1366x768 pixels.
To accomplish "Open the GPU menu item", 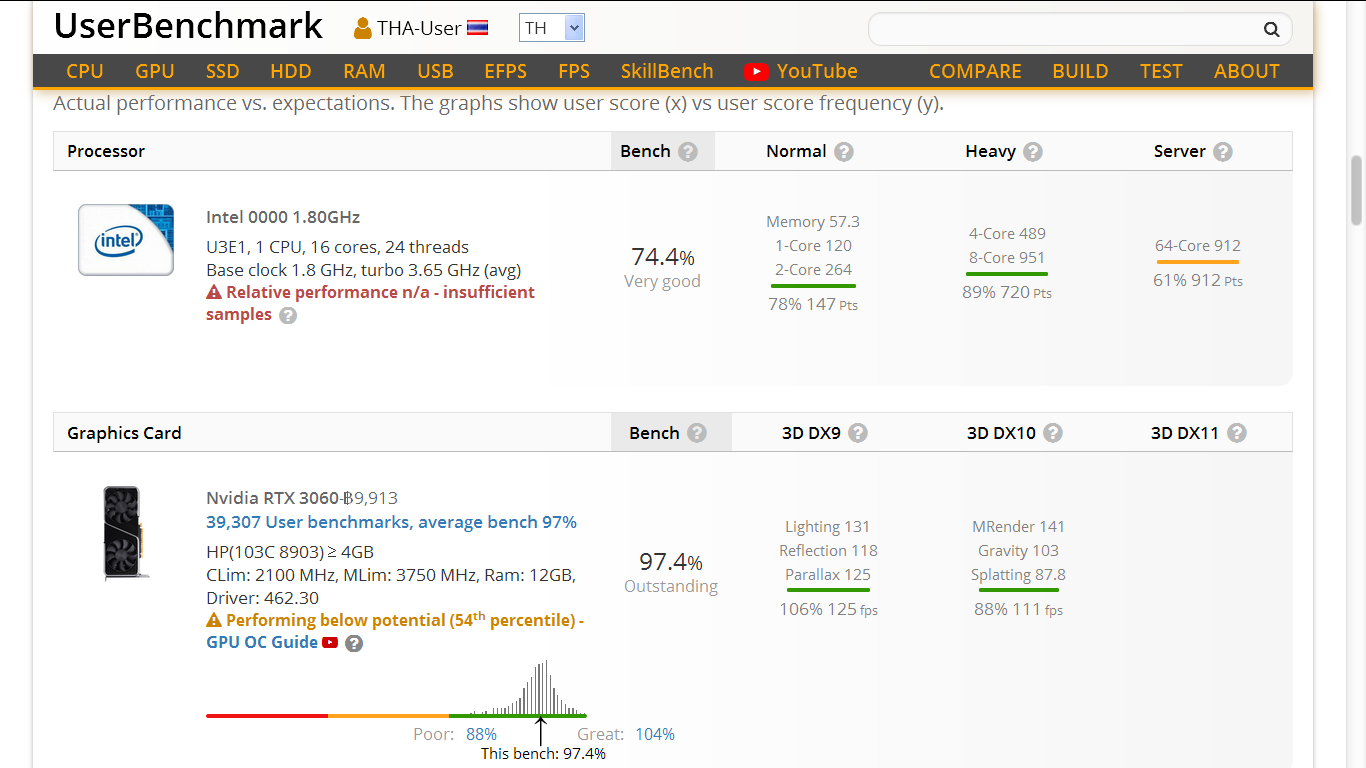I will [155, 71].
